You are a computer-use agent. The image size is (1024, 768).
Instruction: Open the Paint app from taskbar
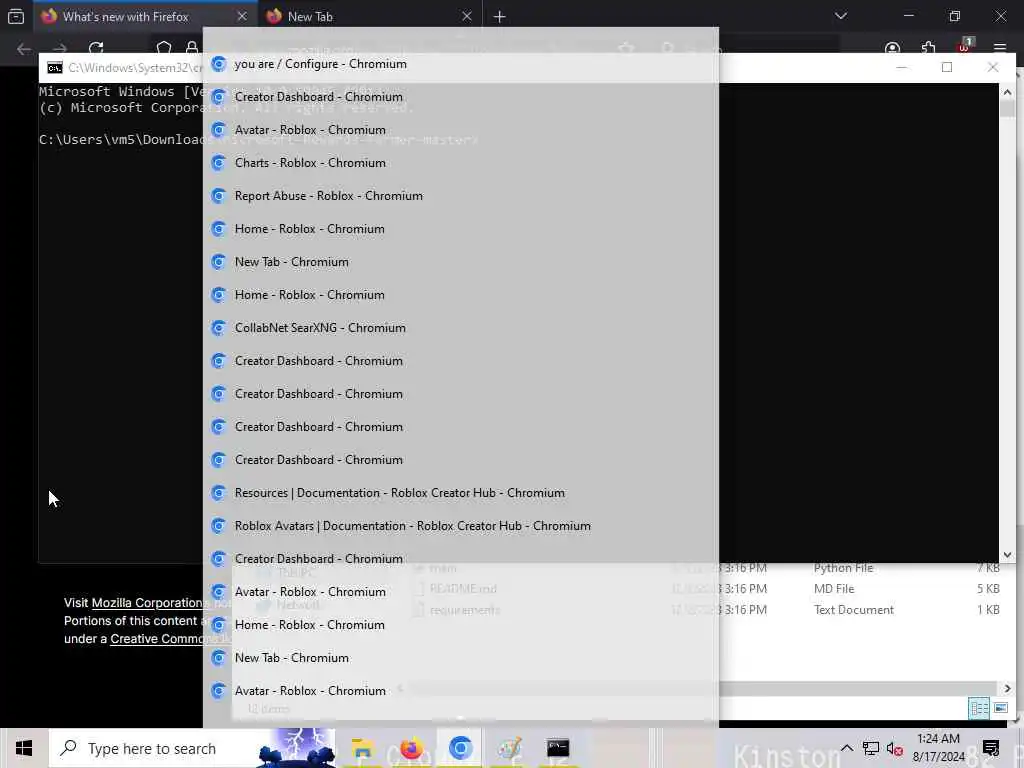click(x=509, y=748)
